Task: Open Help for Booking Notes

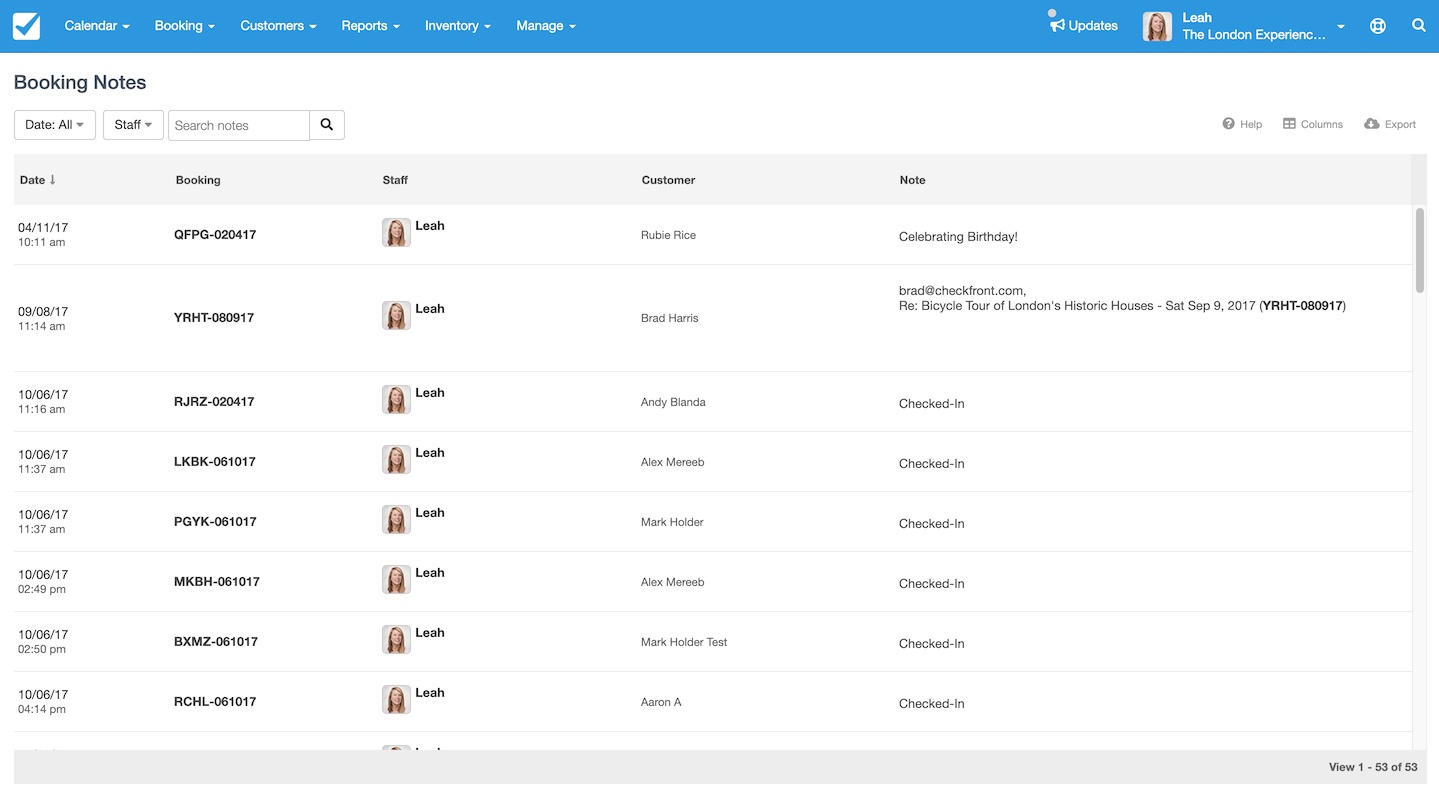Action: (x=1242, y=124)
